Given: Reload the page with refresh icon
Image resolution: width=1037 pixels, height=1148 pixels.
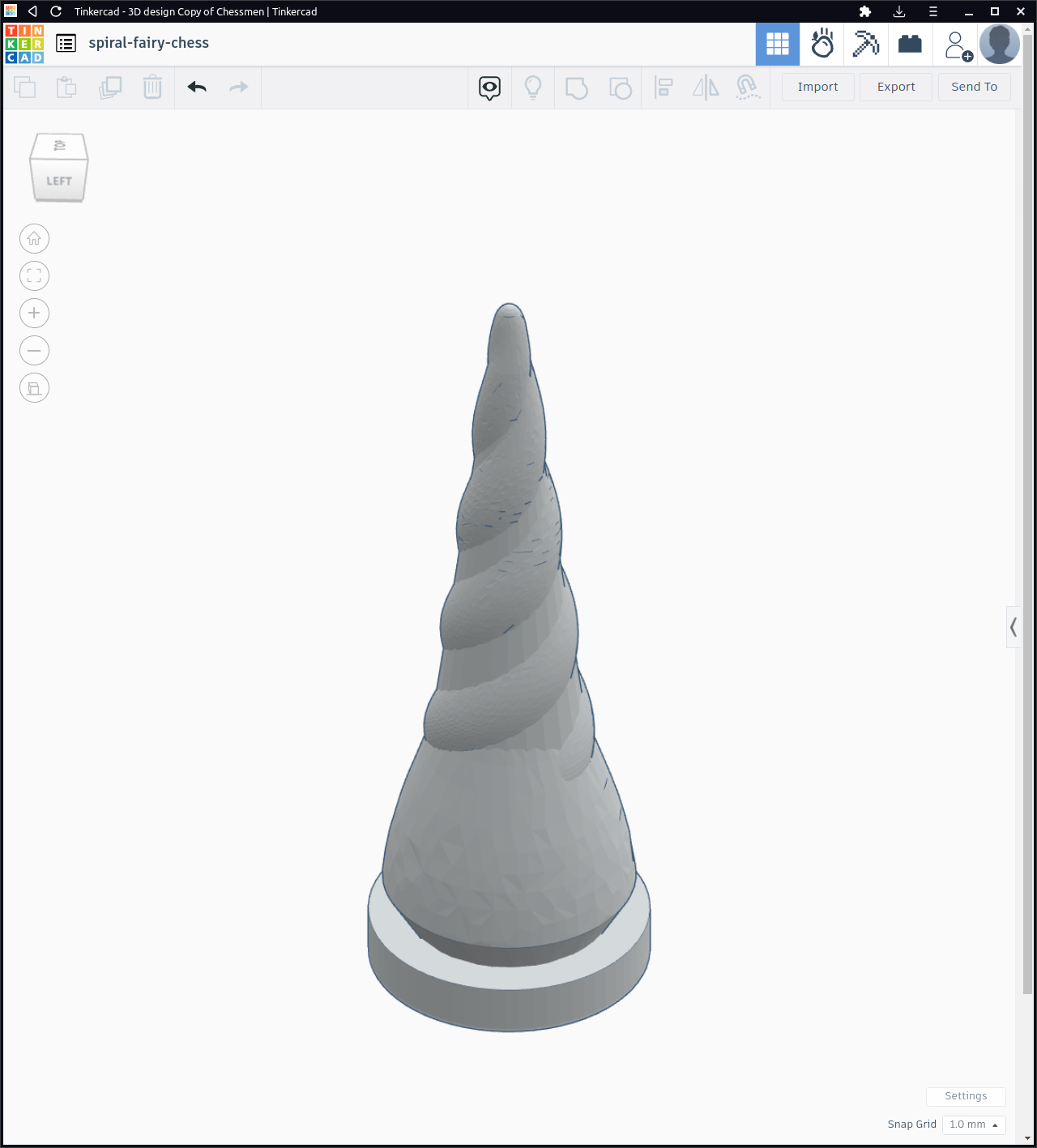Looking at the screenshot, I should click(55, 11).
